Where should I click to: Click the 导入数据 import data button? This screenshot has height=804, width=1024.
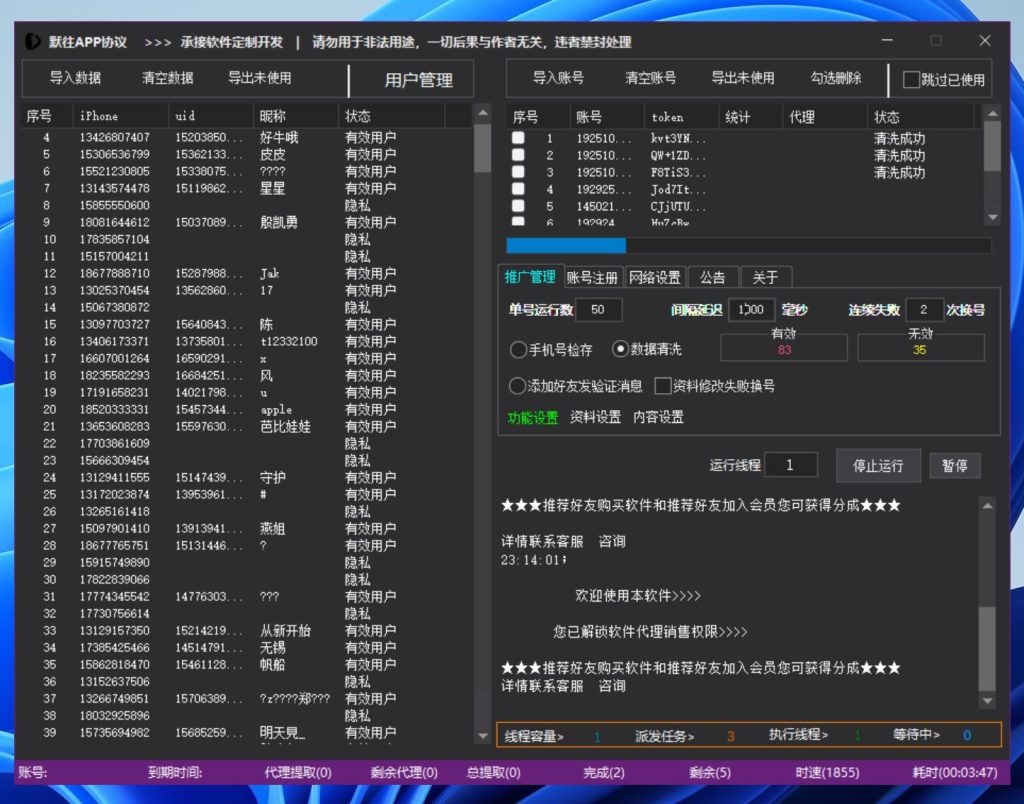tap(75, 78)
